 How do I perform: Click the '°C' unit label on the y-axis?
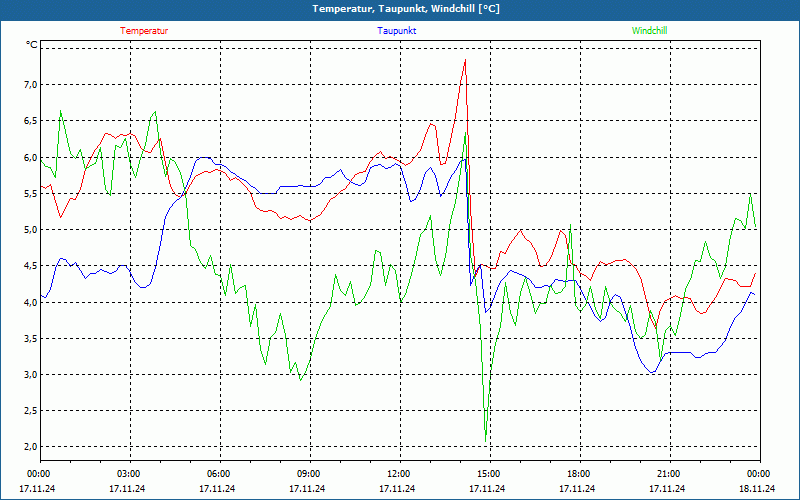(x=32, y=45)
